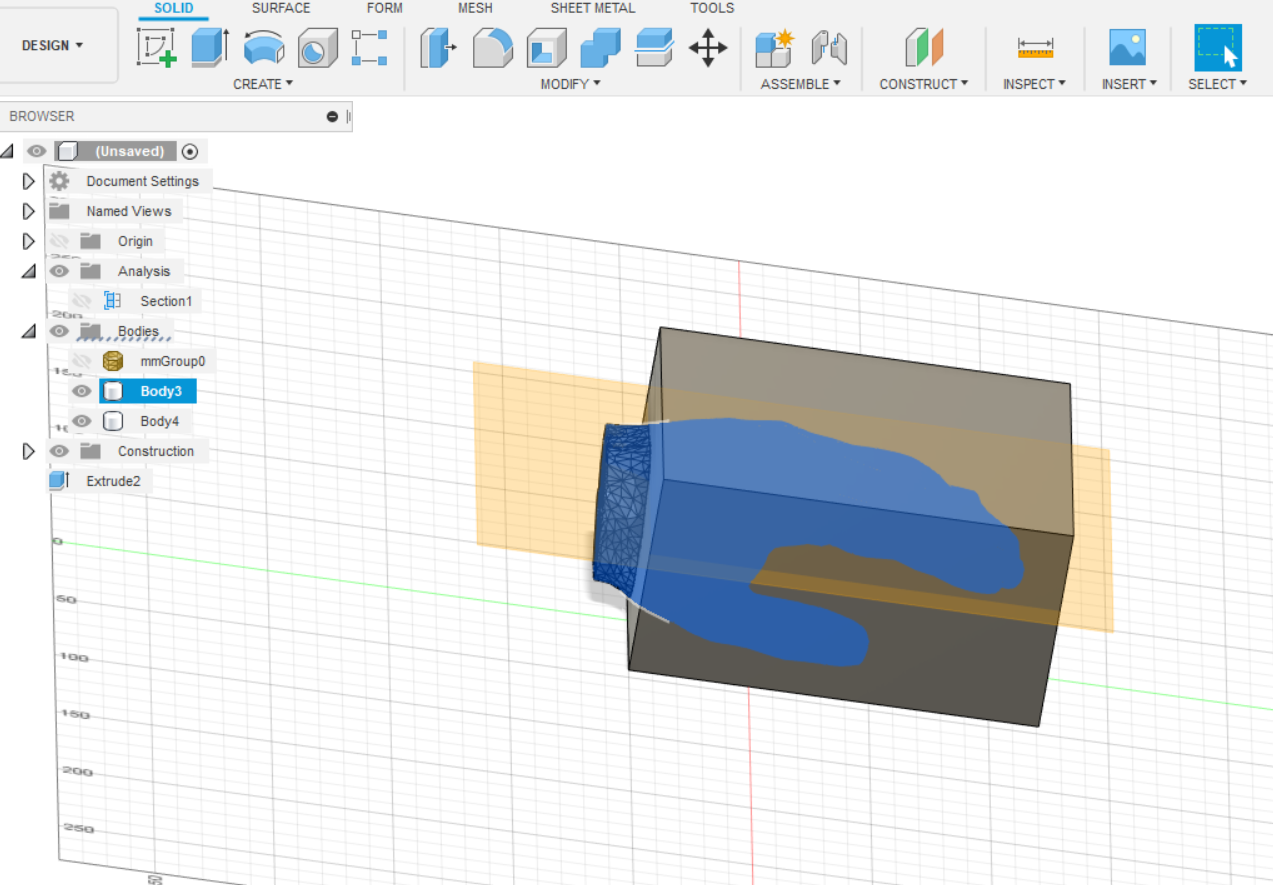Select the Origin folder label
1273x885 pixels.
[135, 241]
